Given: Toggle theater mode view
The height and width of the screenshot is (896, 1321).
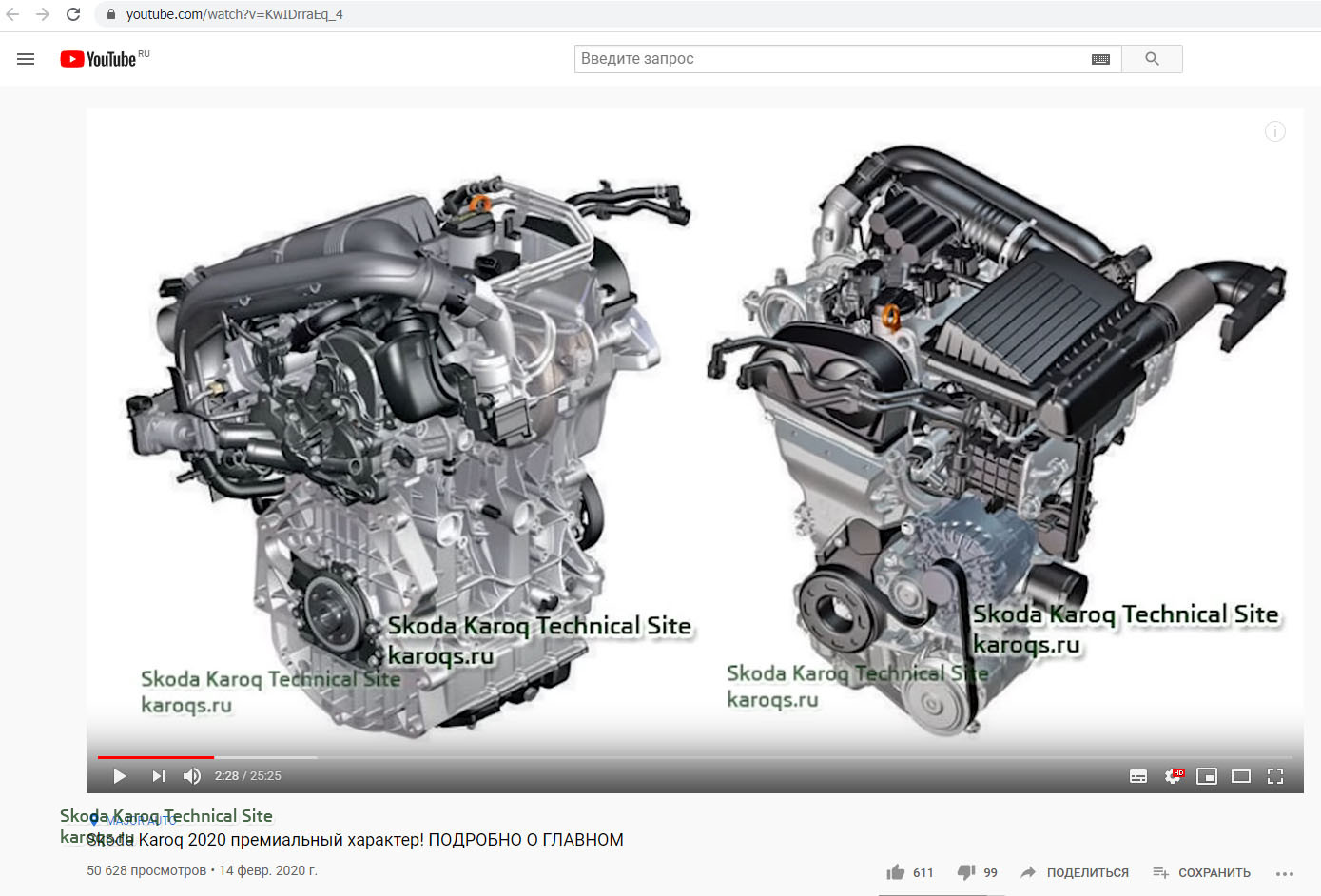Looking at the screenshot, I should tap(1241, 776).
